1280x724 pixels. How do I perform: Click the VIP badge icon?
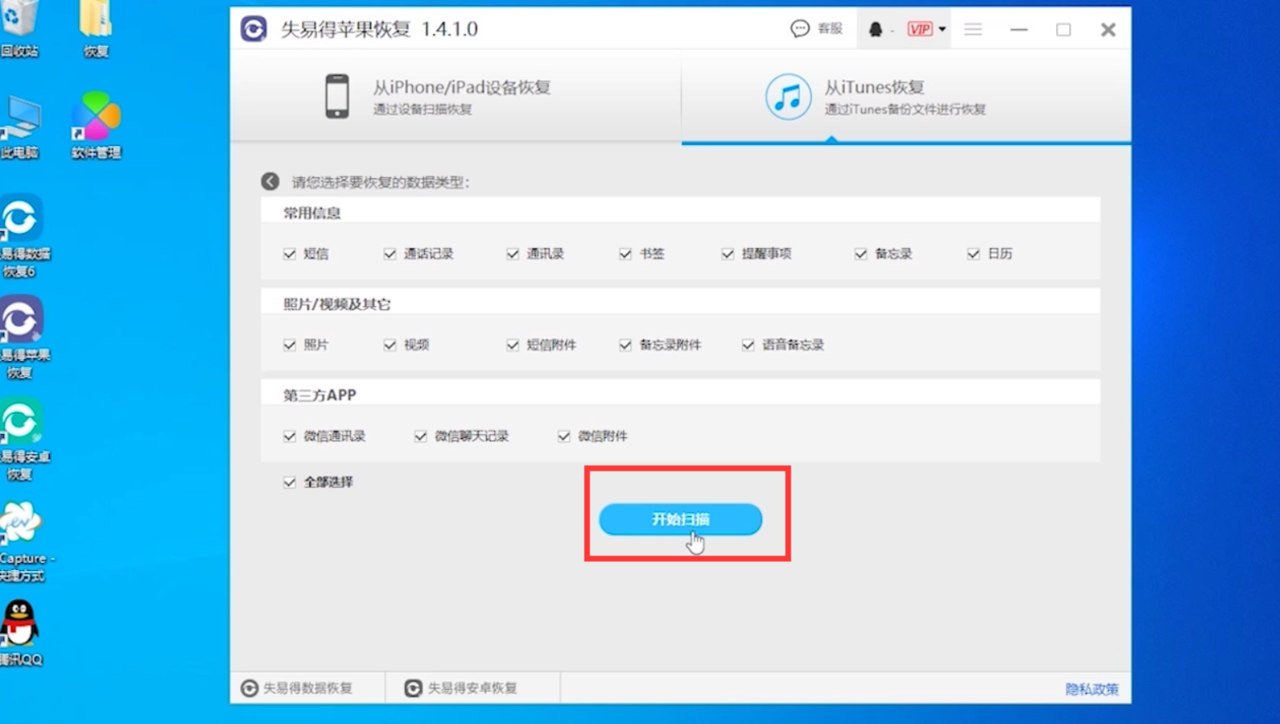(920, 30)
